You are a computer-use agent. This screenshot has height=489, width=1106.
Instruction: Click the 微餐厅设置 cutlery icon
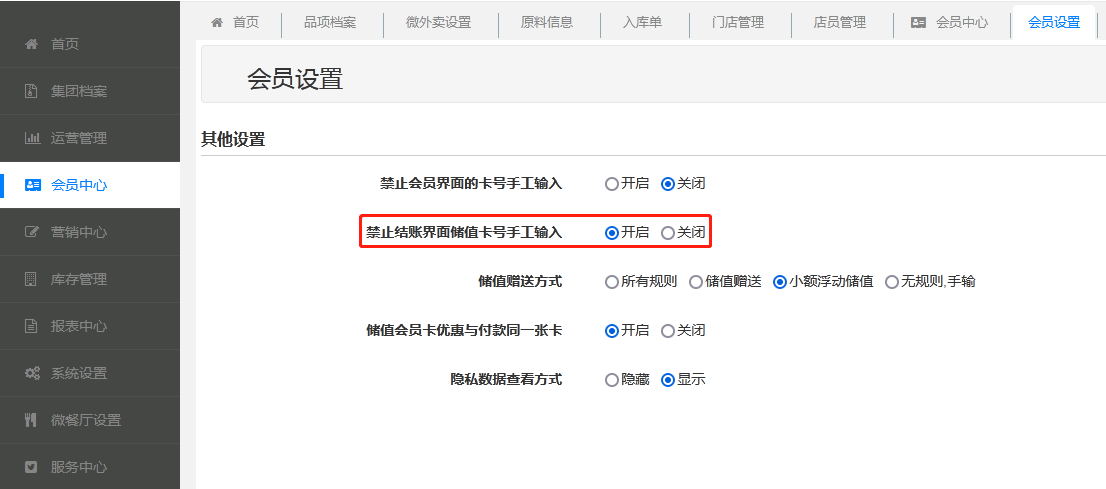coord(31,420)
